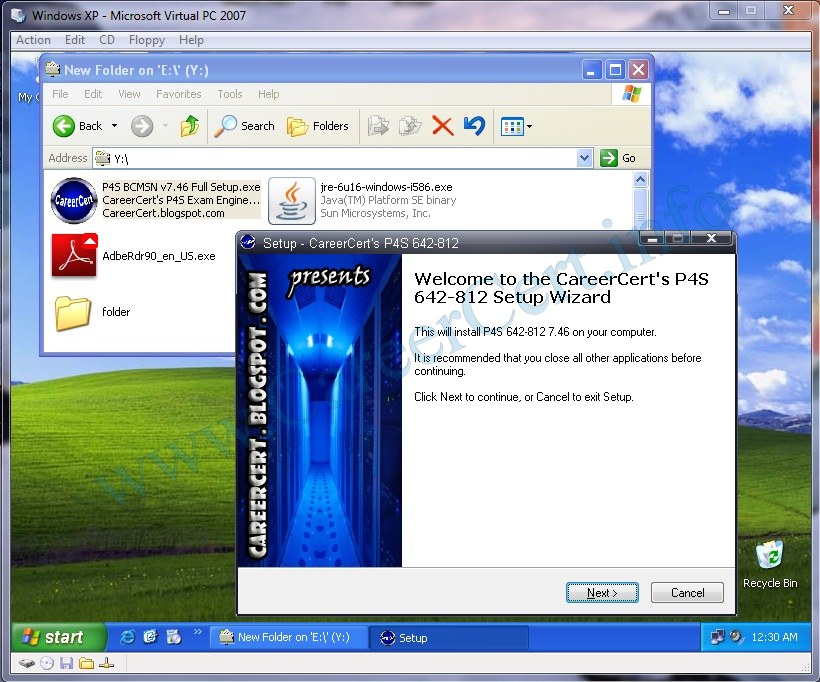Click the network computers tray icon
The width and height of the screenshot is (820, 682).
[718, 637]
